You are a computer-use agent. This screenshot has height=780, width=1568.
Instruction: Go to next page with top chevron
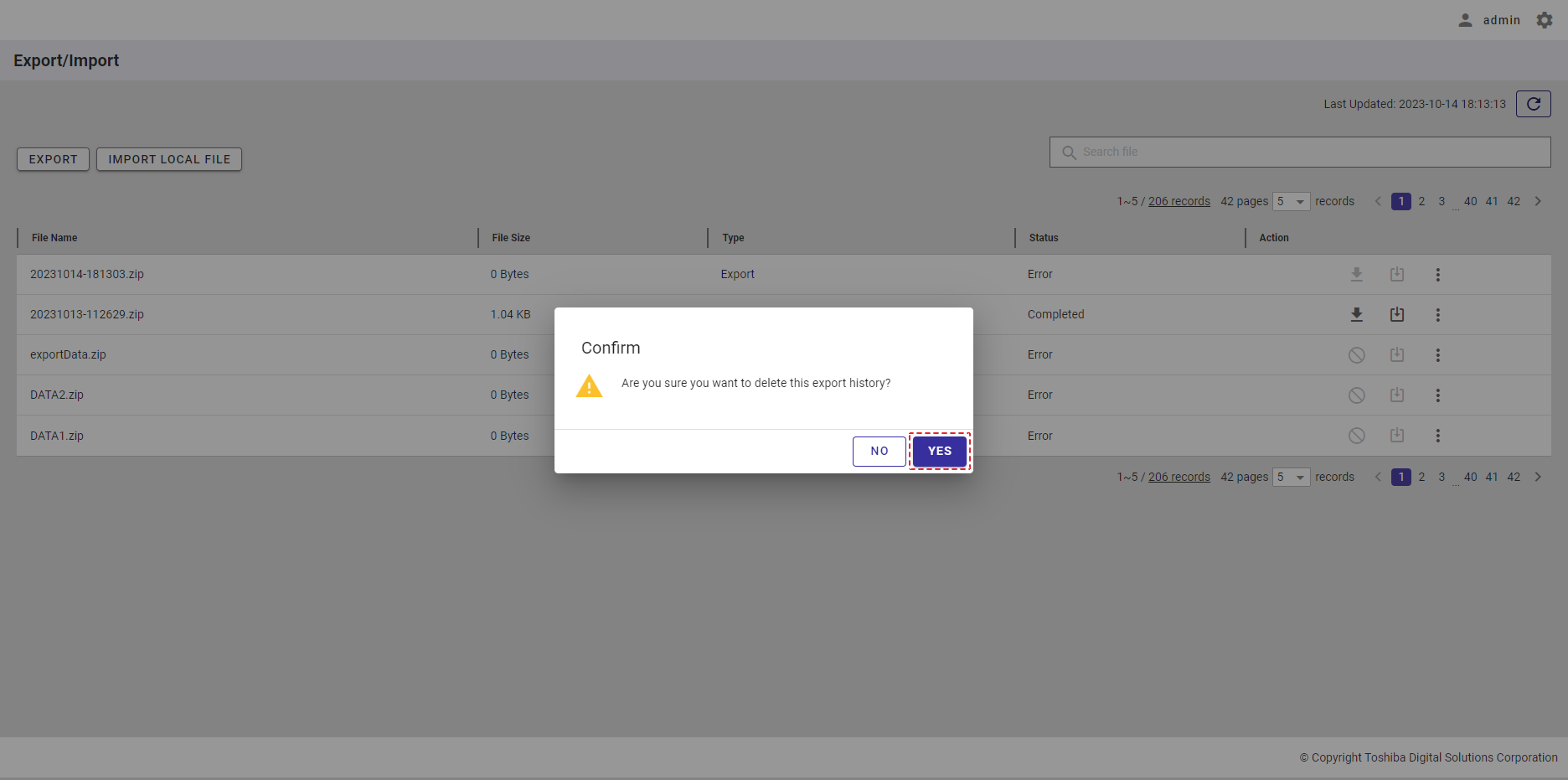1538,201
